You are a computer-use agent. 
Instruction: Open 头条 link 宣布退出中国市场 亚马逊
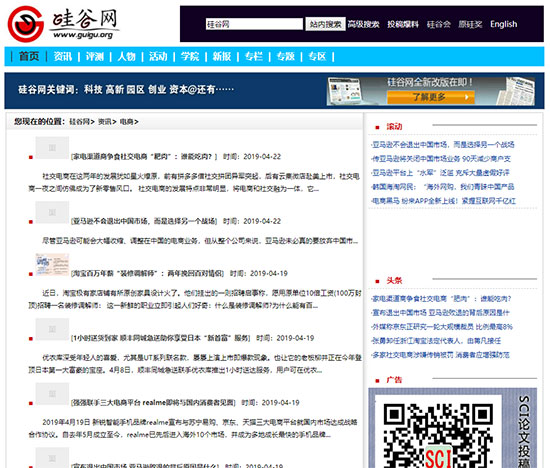tap(440, 313)
